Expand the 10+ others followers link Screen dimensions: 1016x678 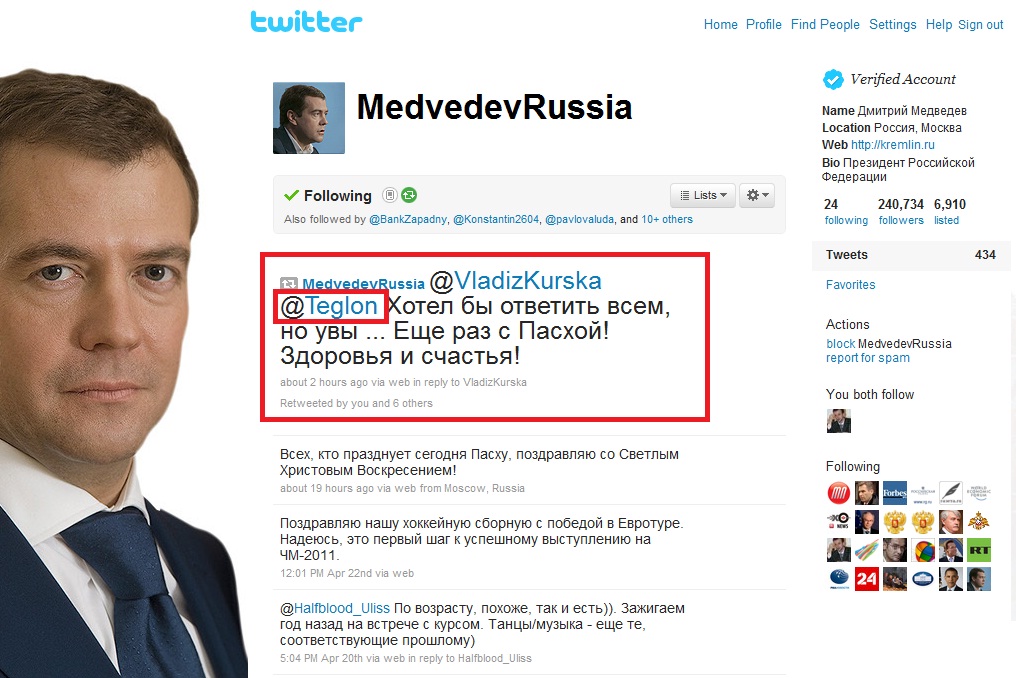[667, 219]
